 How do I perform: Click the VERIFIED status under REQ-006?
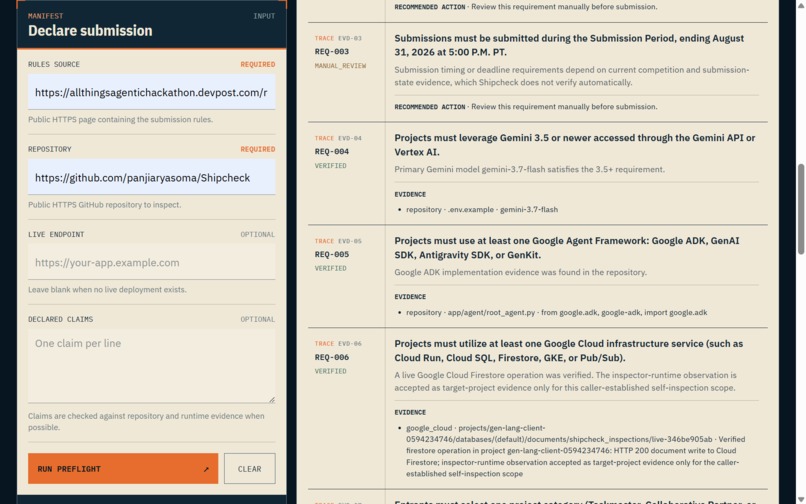pos(331,371)
